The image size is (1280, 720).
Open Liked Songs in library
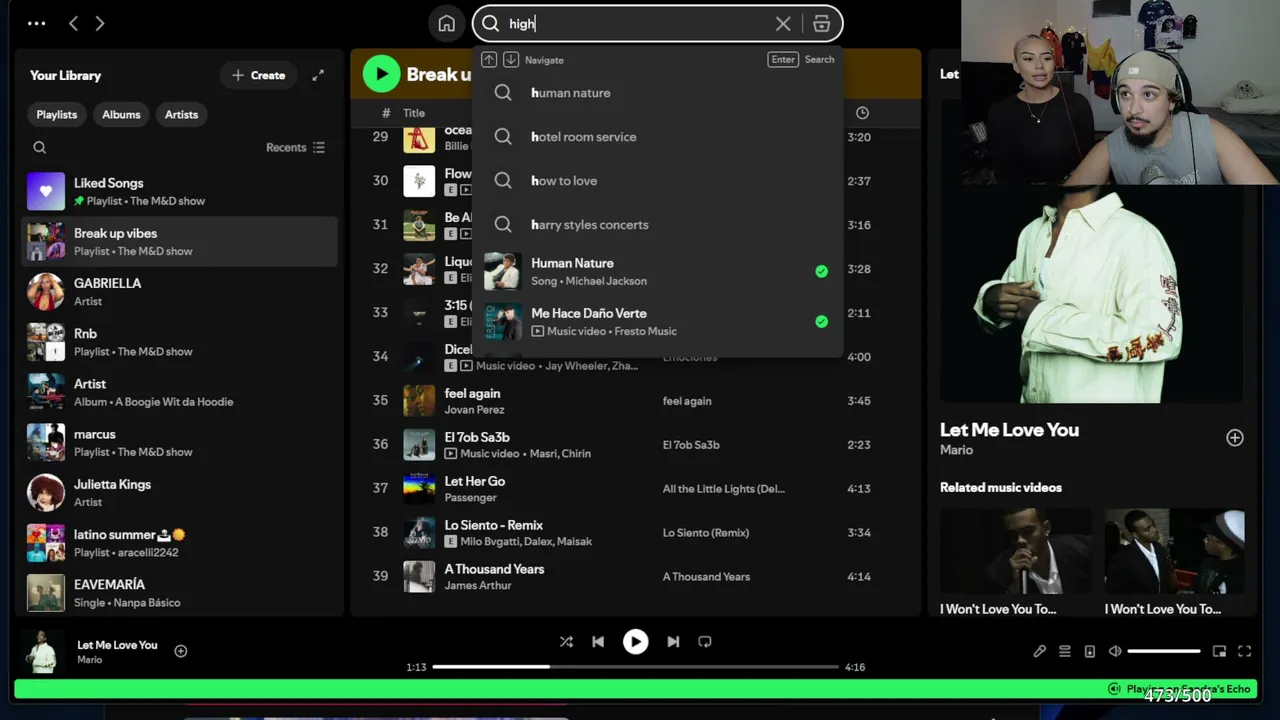coord(180,191)
